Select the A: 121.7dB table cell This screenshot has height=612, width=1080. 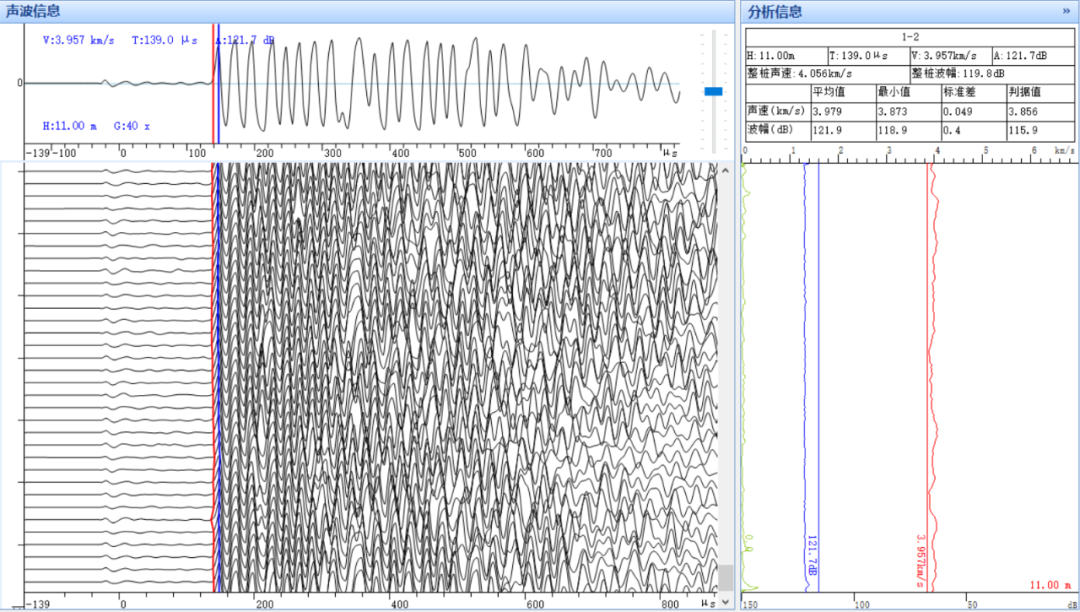pyautogui.click(x=1033, y=56)
